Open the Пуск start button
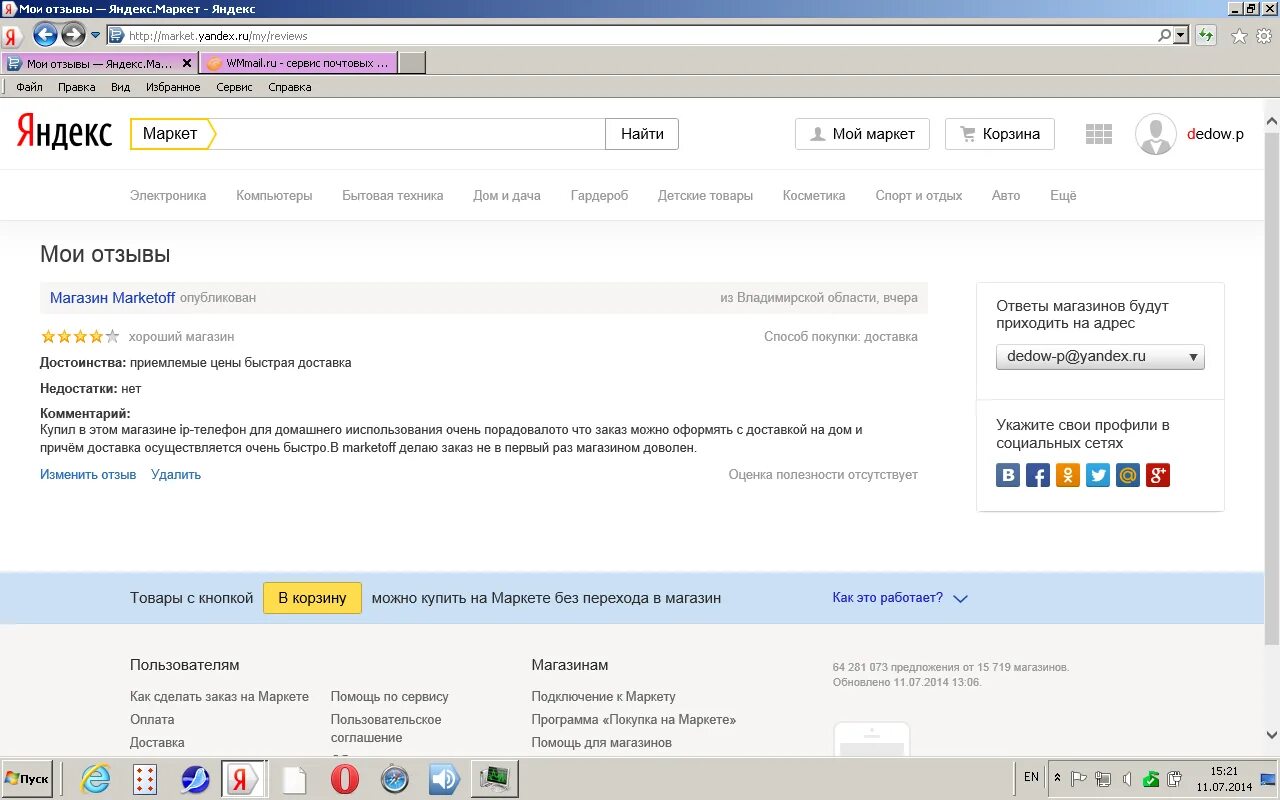This screenshot has width=1280, height=800. [x=27, y=779]
